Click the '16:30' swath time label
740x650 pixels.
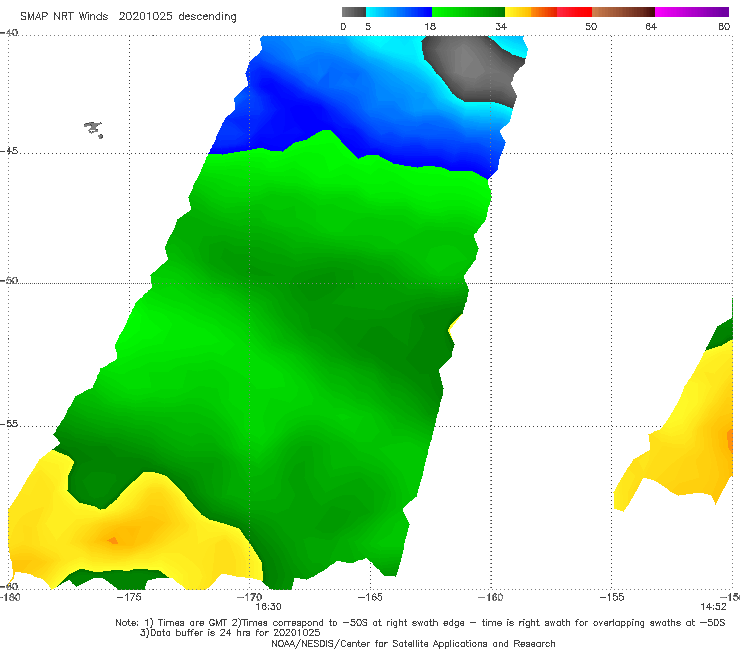(269, 607)
